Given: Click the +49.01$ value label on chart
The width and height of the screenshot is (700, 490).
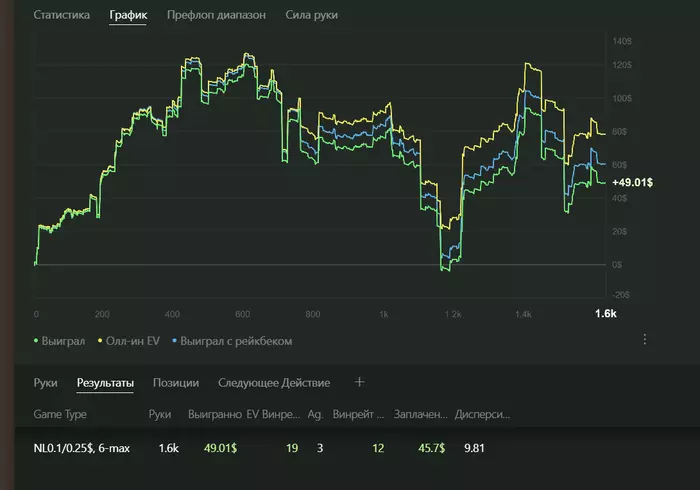Looking at the screenshot, I should (x=632, y=183).
